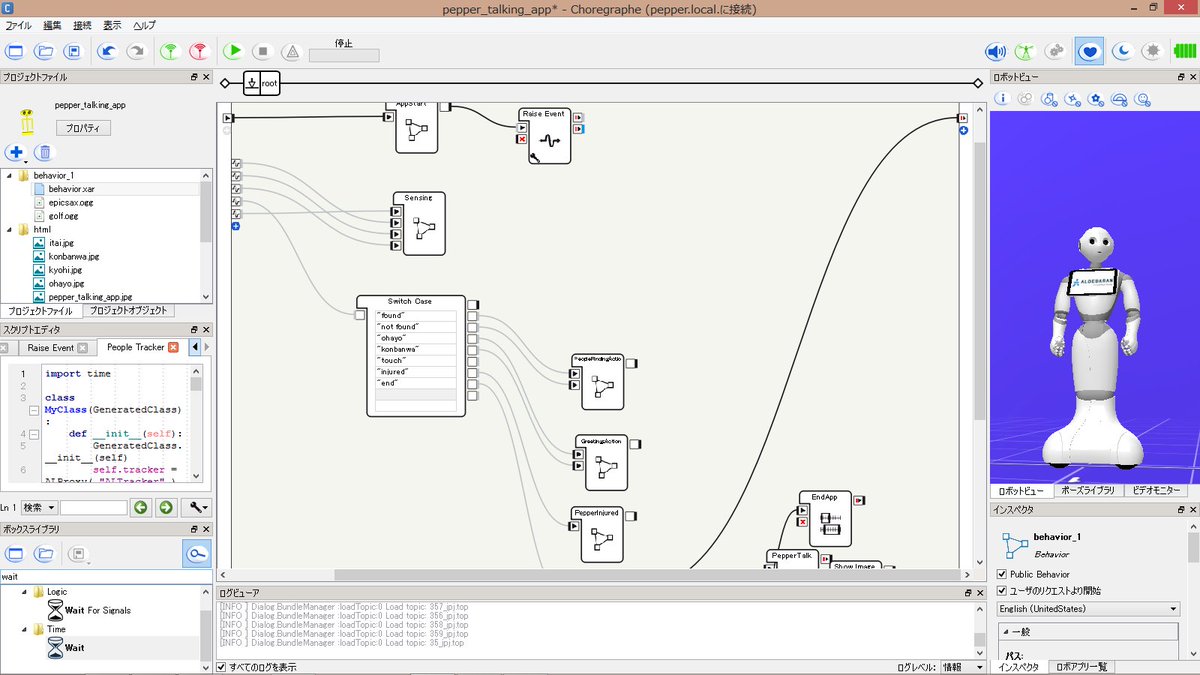The height and width of the screenshot is (675, 1200).
Task: Open the wrench tools dropdown in the script editor
Action: coord(199,508)
